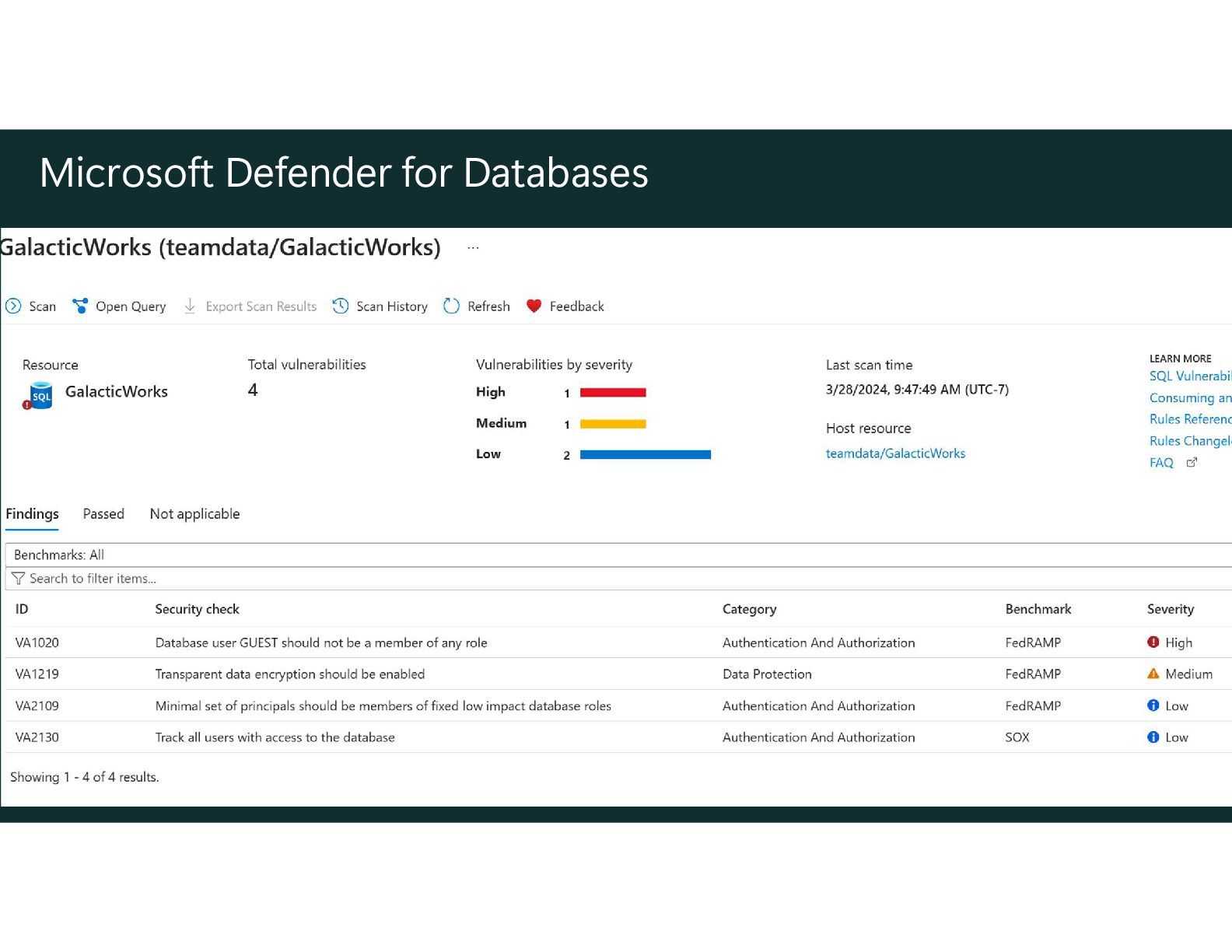Image resolution: width=1232 pixels, height=952 pixels.
Task: Open the Benchmarks: All filter dropdown
Action: (x=618, y=555)
